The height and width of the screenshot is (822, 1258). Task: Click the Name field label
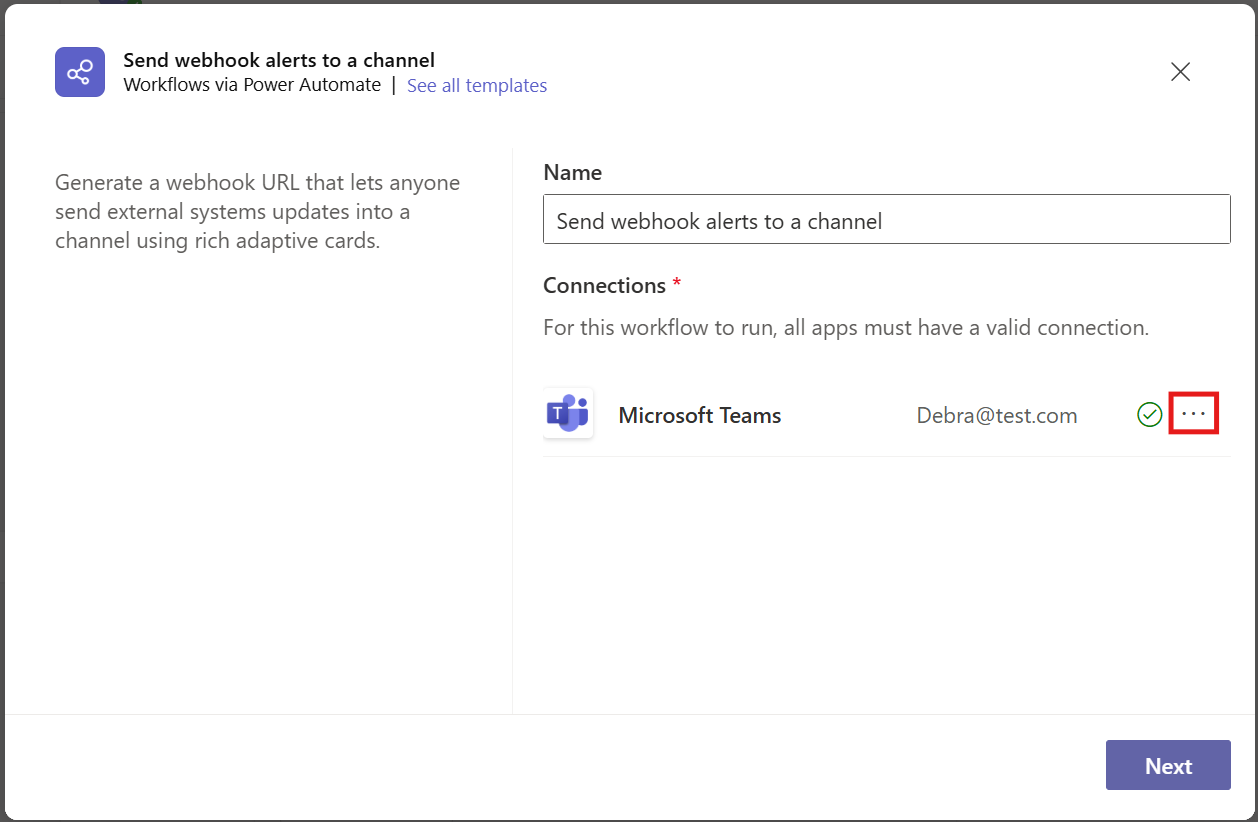(572, 172)
